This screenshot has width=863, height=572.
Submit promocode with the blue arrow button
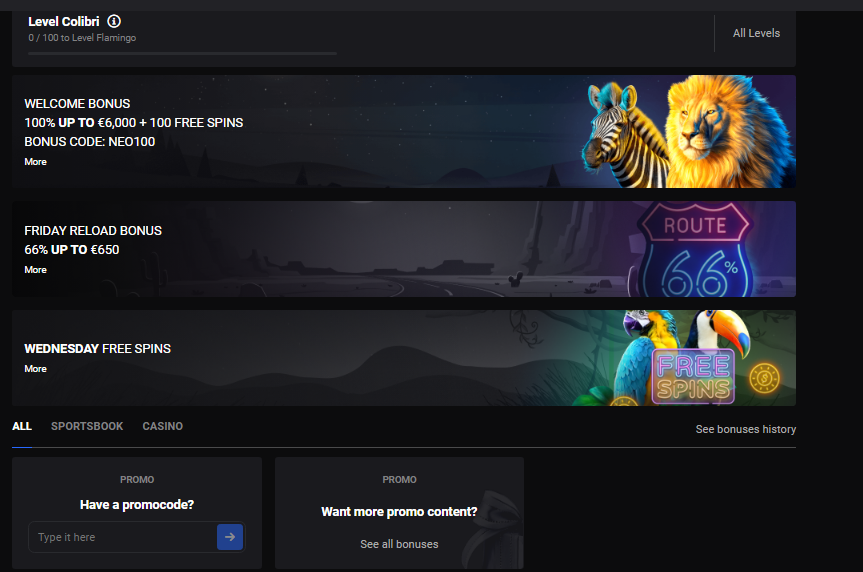tap(230, 537)
